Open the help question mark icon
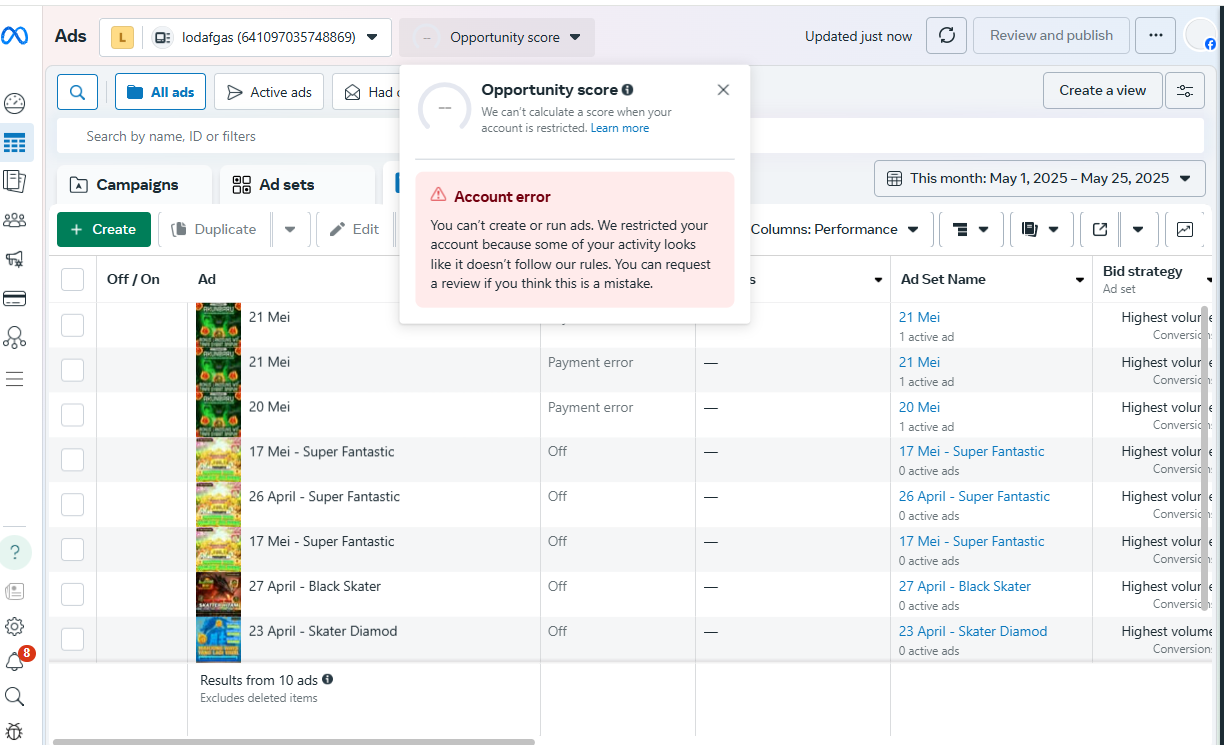This screenshot has width=1224, height=745. pyautogui.click(x=15, y=552)
